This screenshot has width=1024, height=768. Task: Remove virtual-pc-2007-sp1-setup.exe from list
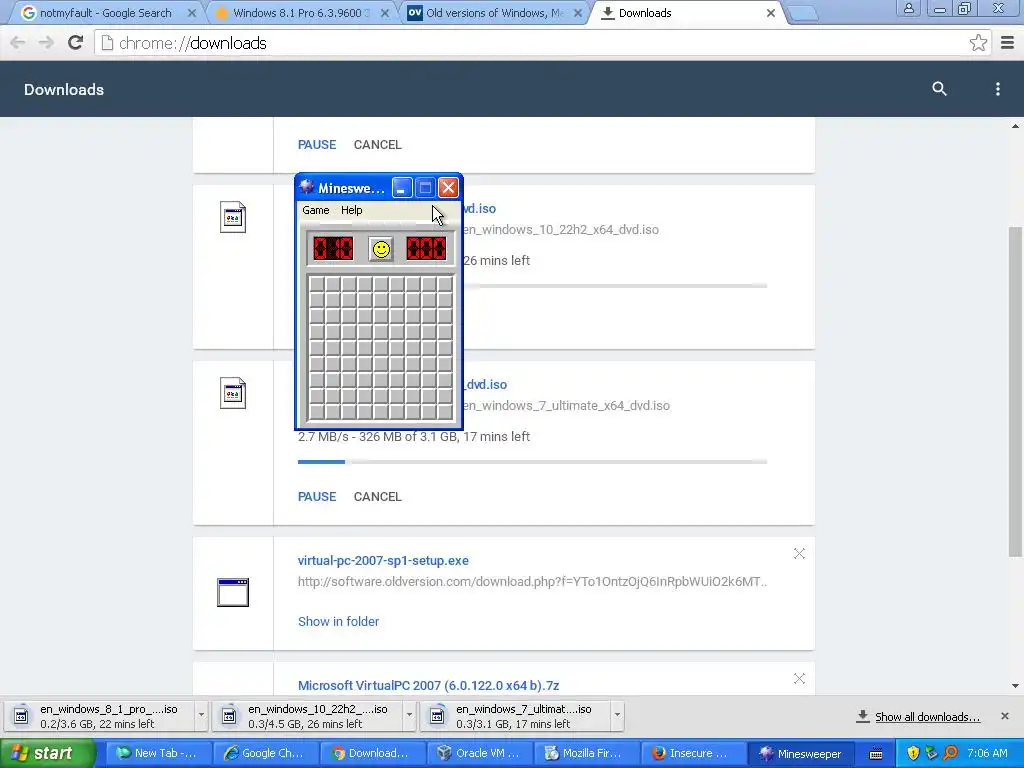point(799,554)
